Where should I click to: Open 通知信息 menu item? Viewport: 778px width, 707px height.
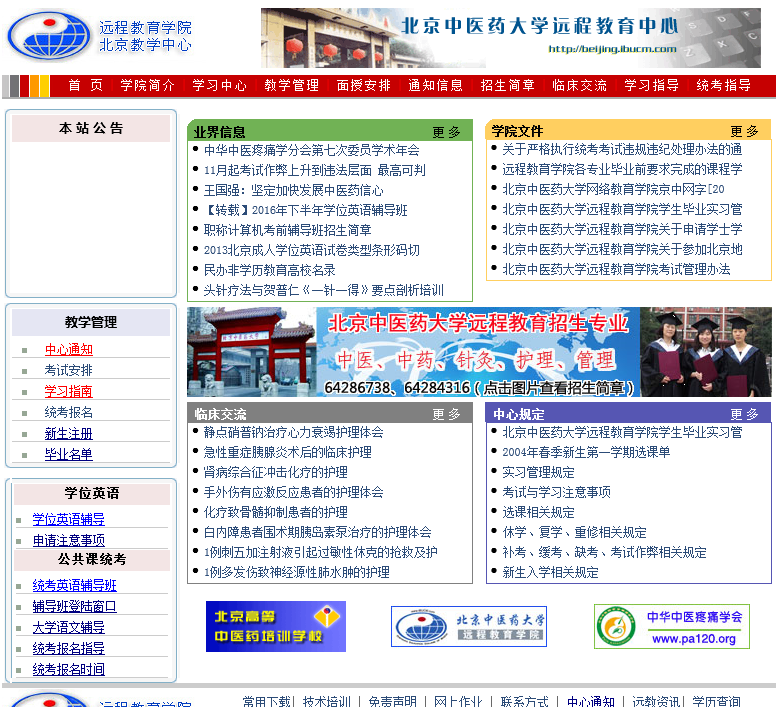[x=435, y=85]
